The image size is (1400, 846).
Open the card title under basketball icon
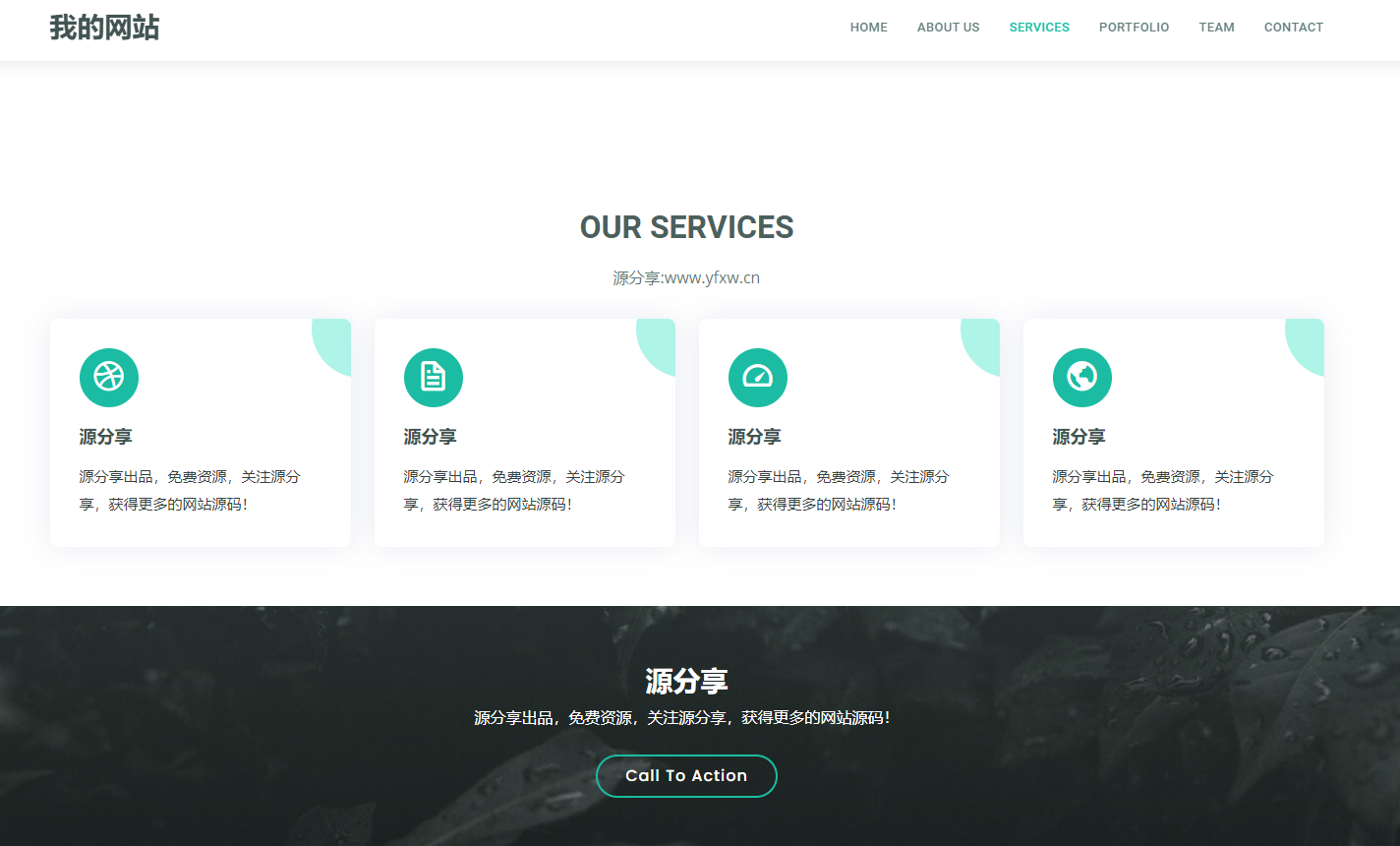tap(106, 437)
